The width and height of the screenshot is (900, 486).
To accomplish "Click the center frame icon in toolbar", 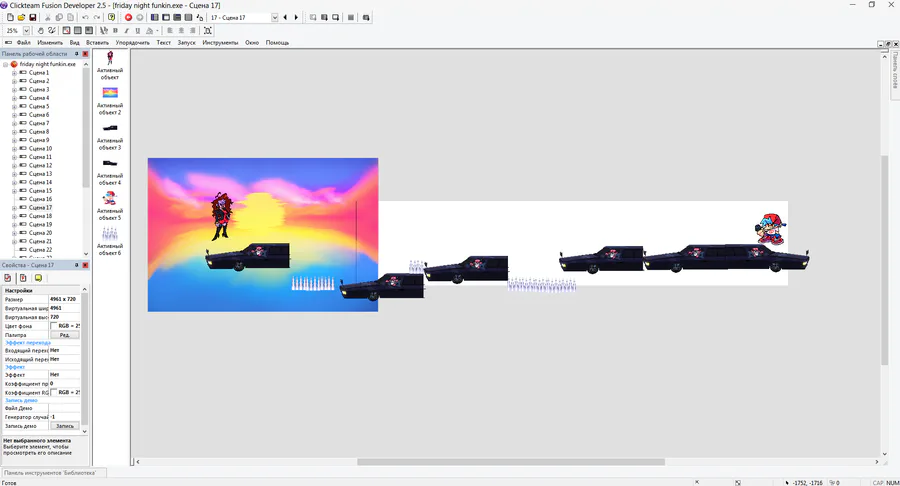I will click(x=208, y=30).
